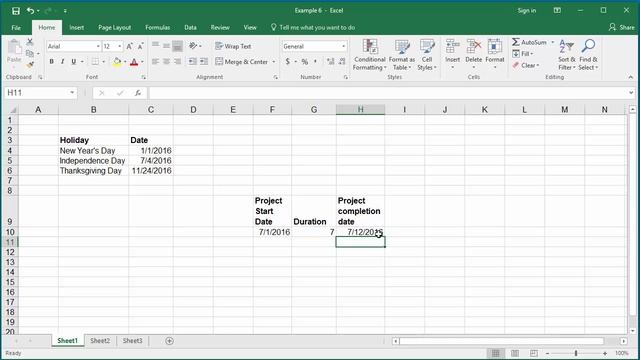Apply the red Font Color swatch
The width and height of the screenshot is (640, 360).
[134, 62]
